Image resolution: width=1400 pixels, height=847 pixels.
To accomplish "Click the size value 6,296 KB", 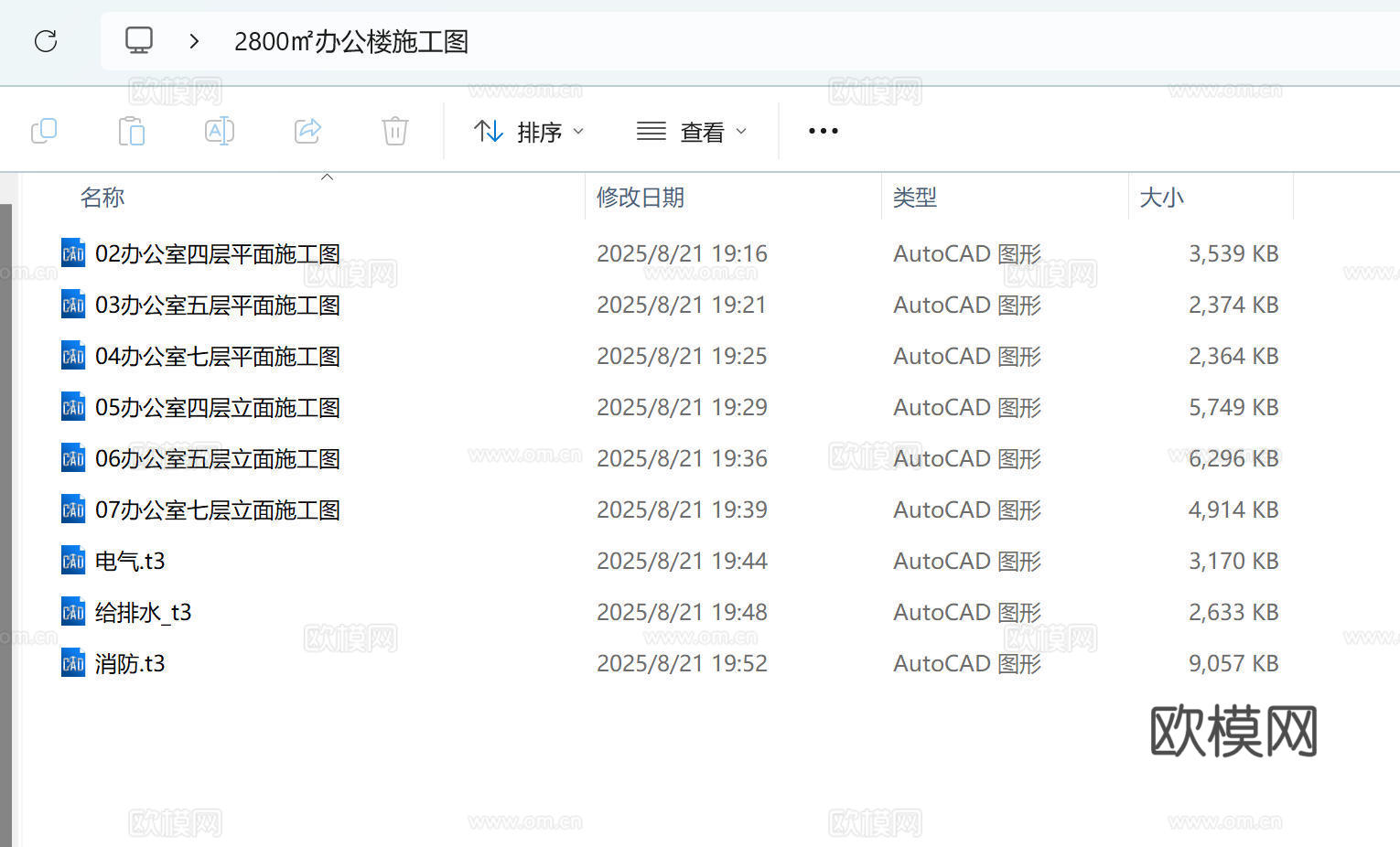I will [1233, 458].
